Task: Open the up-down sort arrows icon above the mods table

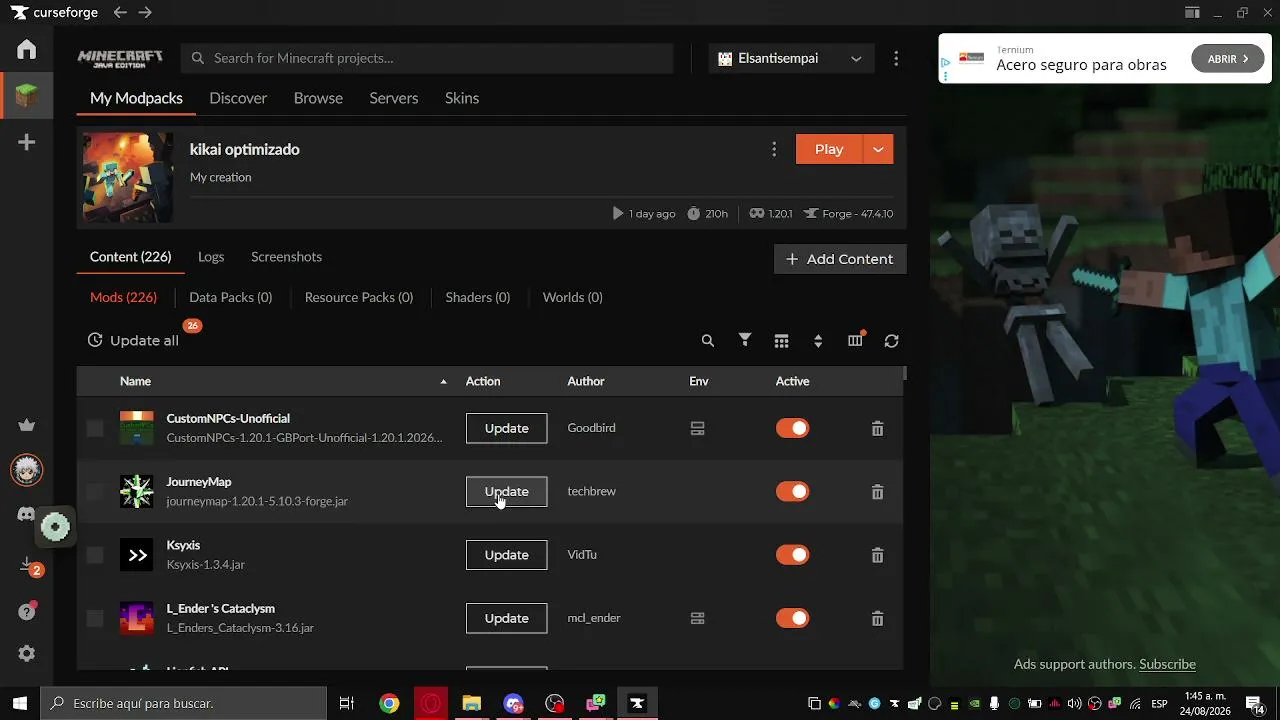Action: click(818, 341)
